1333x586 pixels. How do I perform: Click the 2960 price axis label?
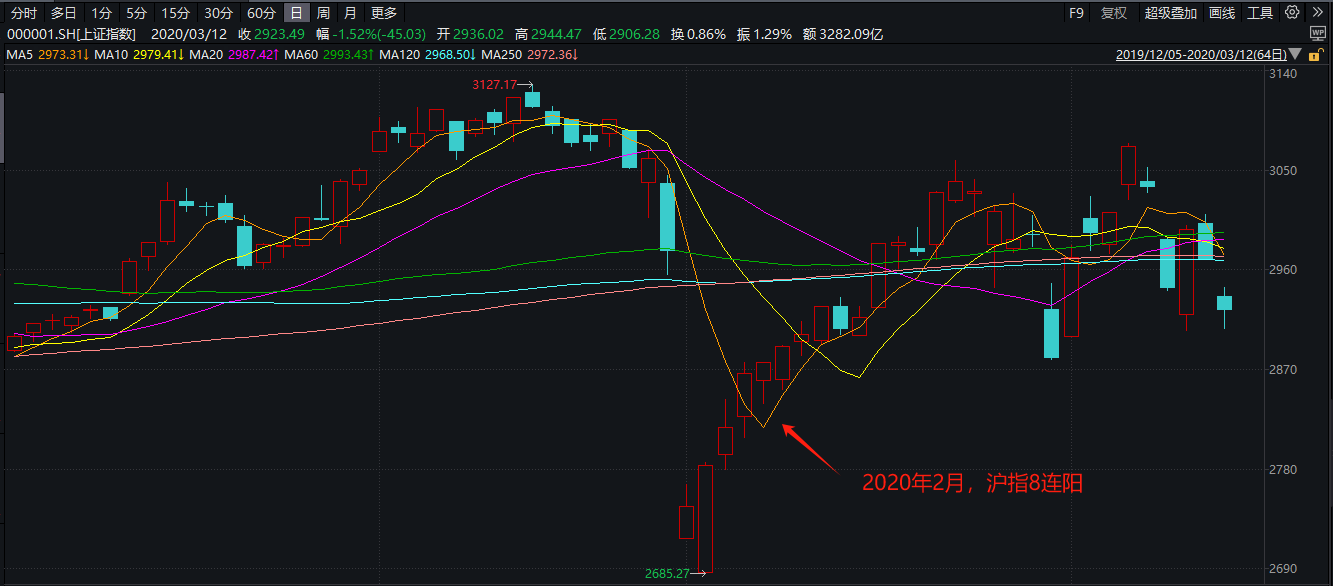click(1284, 270)
